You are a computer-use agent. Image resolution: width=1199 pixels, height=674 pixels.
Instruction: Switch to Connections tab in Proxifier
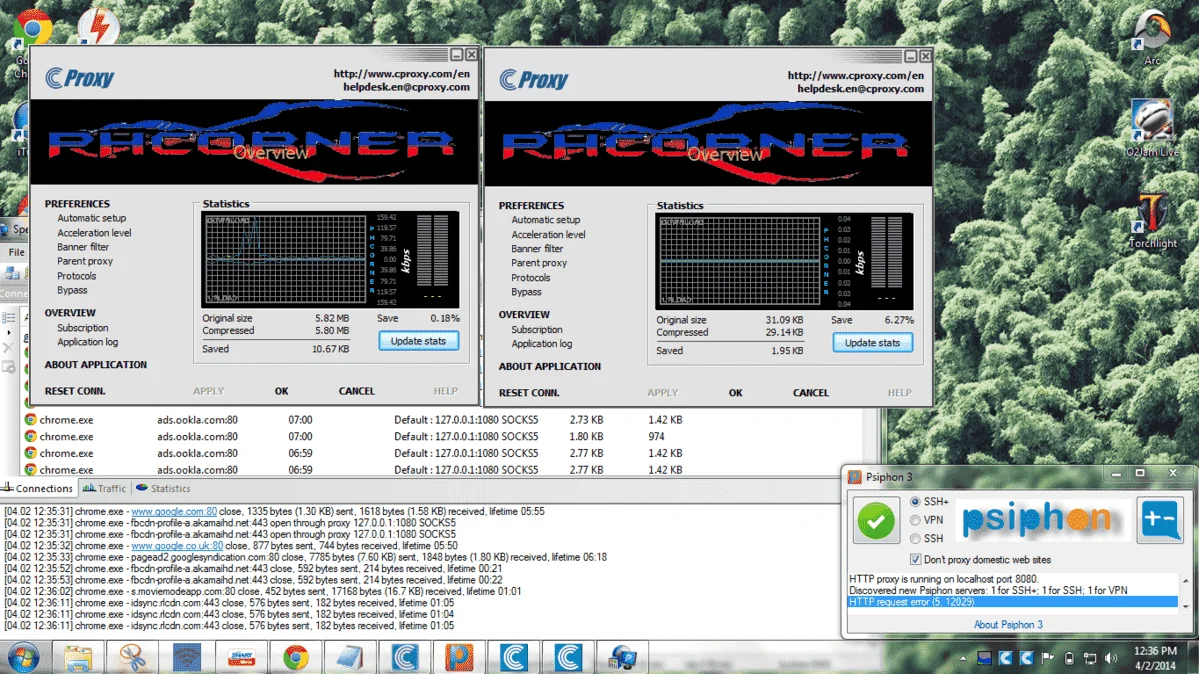[x=37, y=488]
